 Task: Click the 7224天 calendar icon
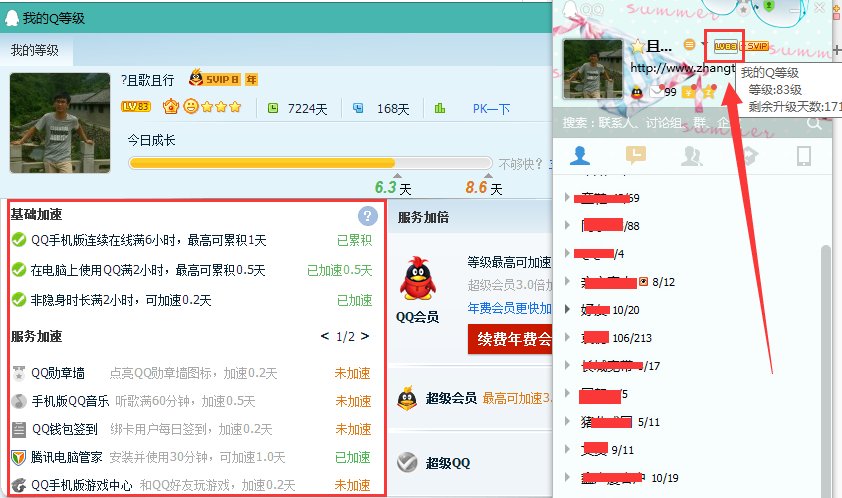273,108
